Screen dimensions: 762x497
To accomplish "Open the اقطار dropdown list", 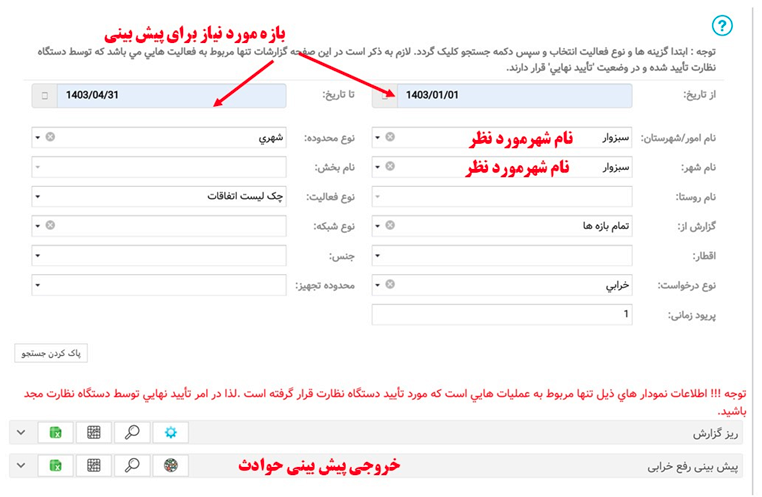I will 377,256.
